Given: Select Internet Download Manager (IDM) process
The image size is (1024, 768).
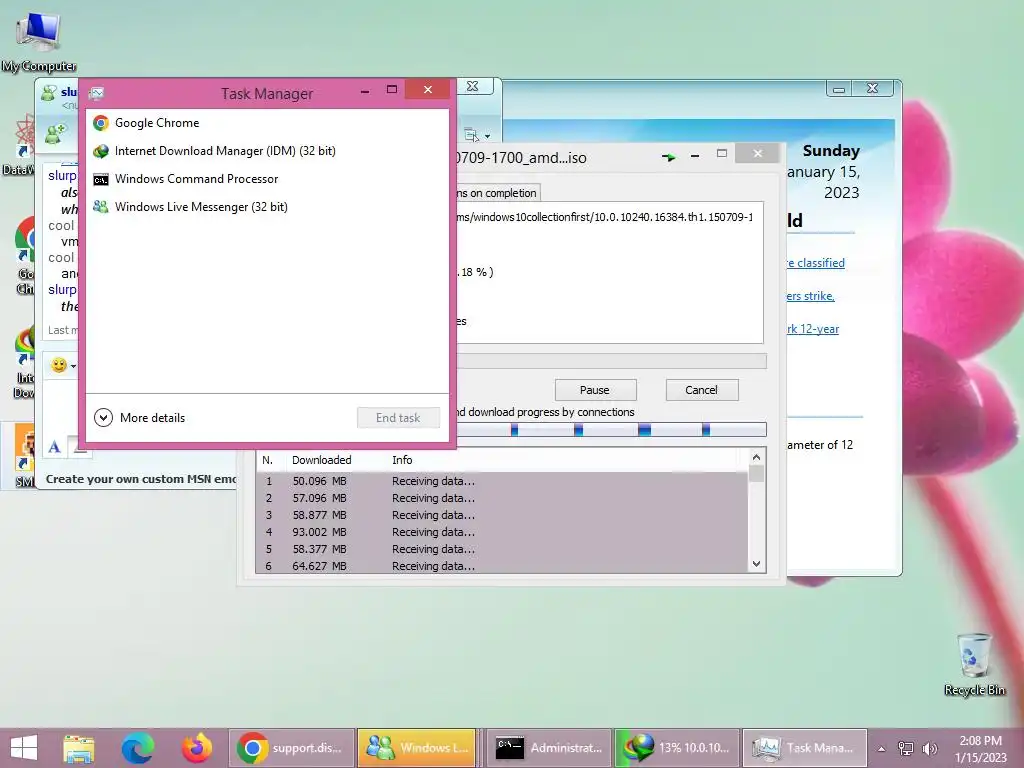Looking at the screenshot, I should pos(267,151).
